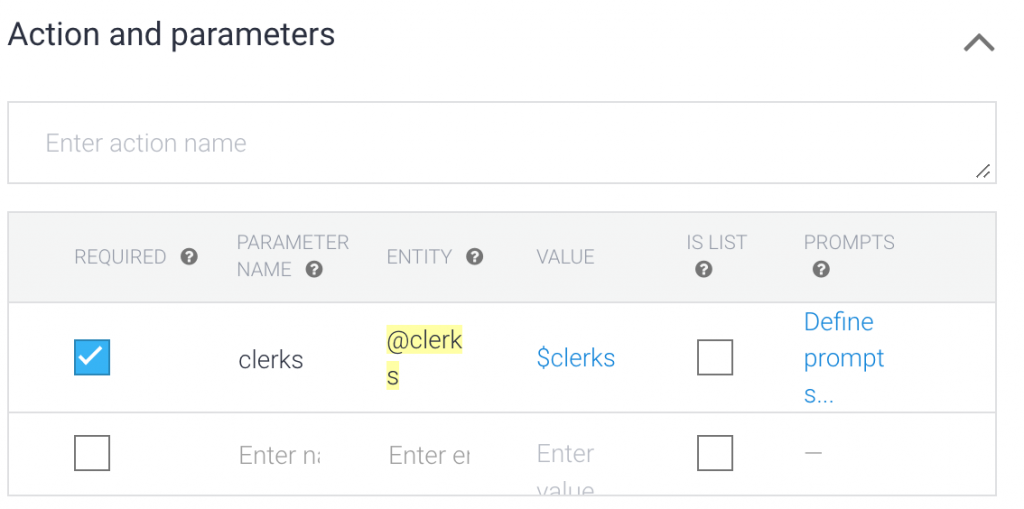The width and height of the screenshot is (1024, 509).
Task: Click the empty Enter name field
Action: pos(279,456)
